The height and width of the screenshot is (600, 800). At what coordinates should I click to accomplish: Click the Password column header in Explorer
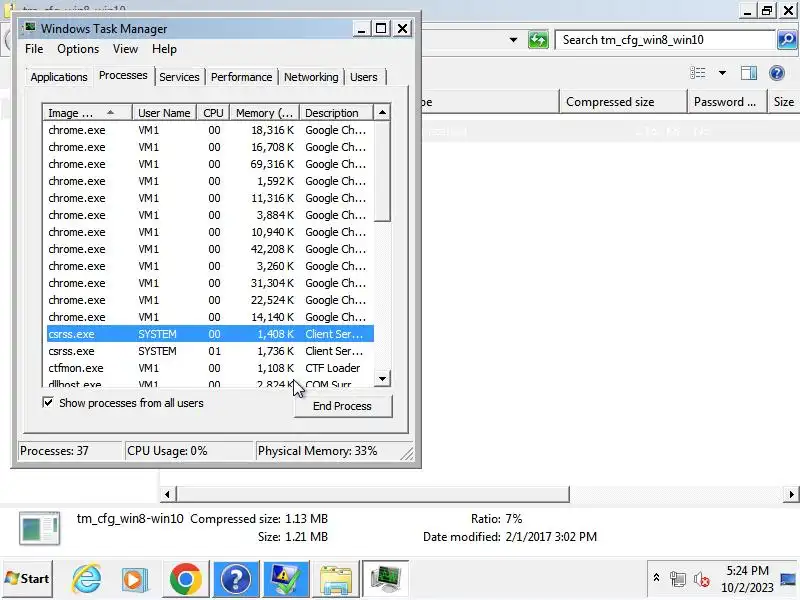[x=727, y=102]
